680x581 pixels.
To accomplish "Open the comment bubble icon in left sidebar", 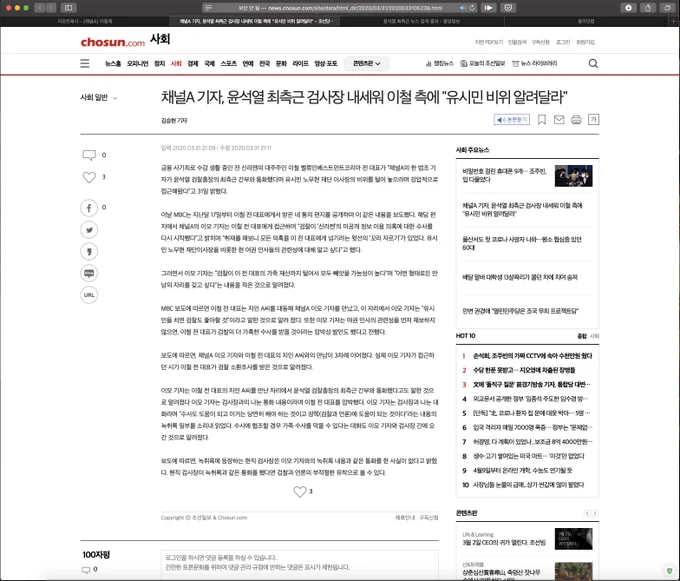I will 89,155.
